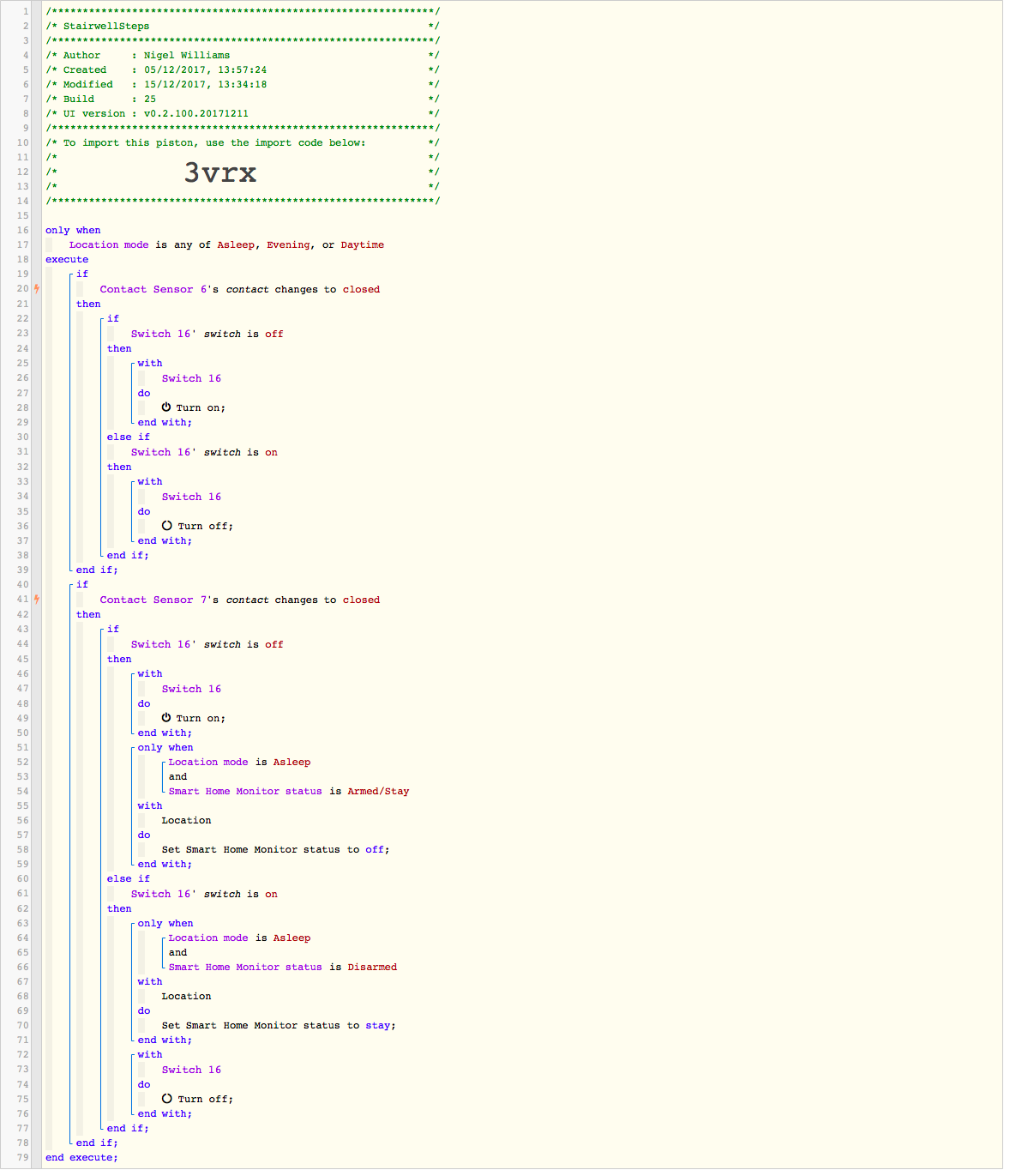Click the 'Switch 16' device on line 47
1010x1176 pixels.
191,689
